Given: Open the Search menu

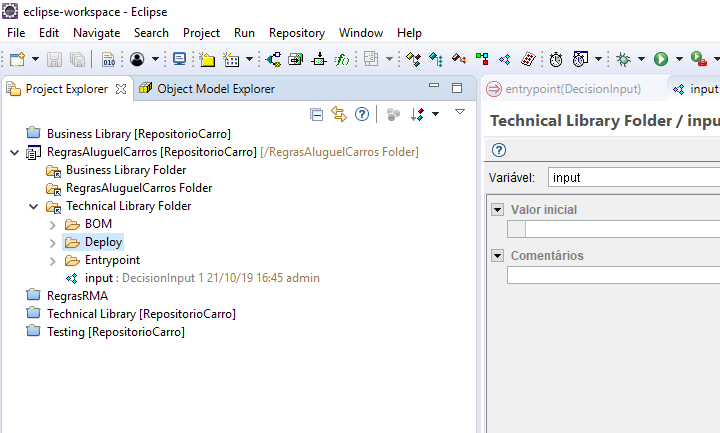Looking at the screenshot, I should 151,33.
